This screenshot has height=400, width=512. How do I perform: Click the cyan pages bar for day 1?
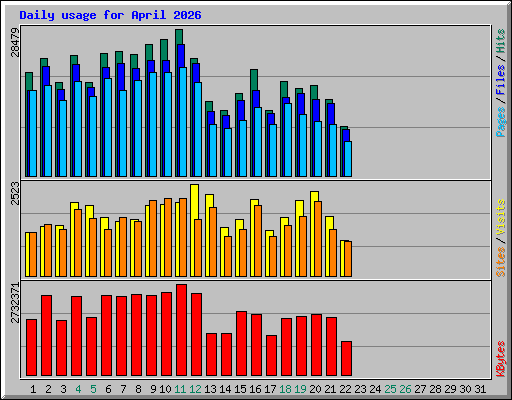pos(33,133)
